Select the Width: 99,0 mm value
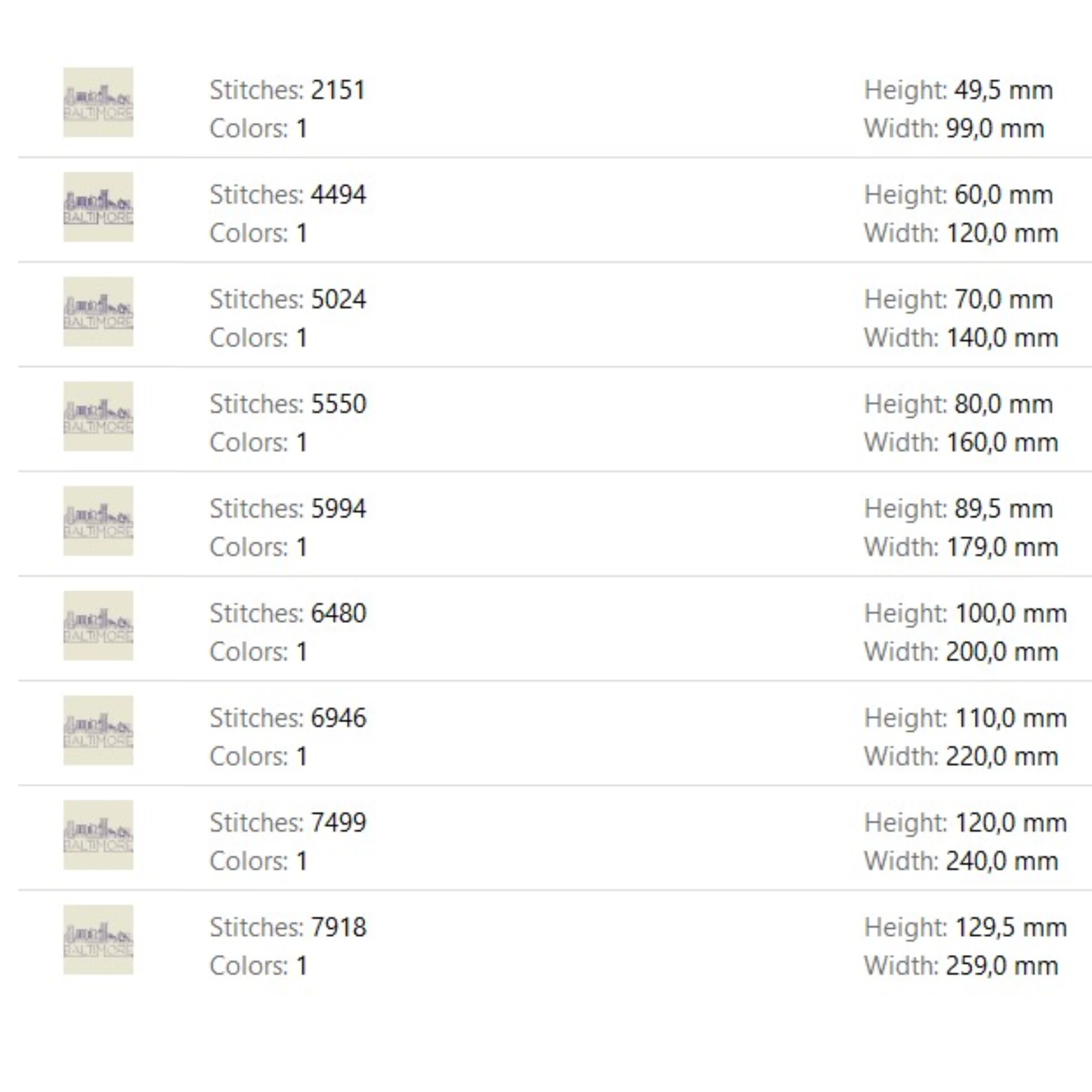Screen dimensions: 1092x1092 click(x=954, y=128)
